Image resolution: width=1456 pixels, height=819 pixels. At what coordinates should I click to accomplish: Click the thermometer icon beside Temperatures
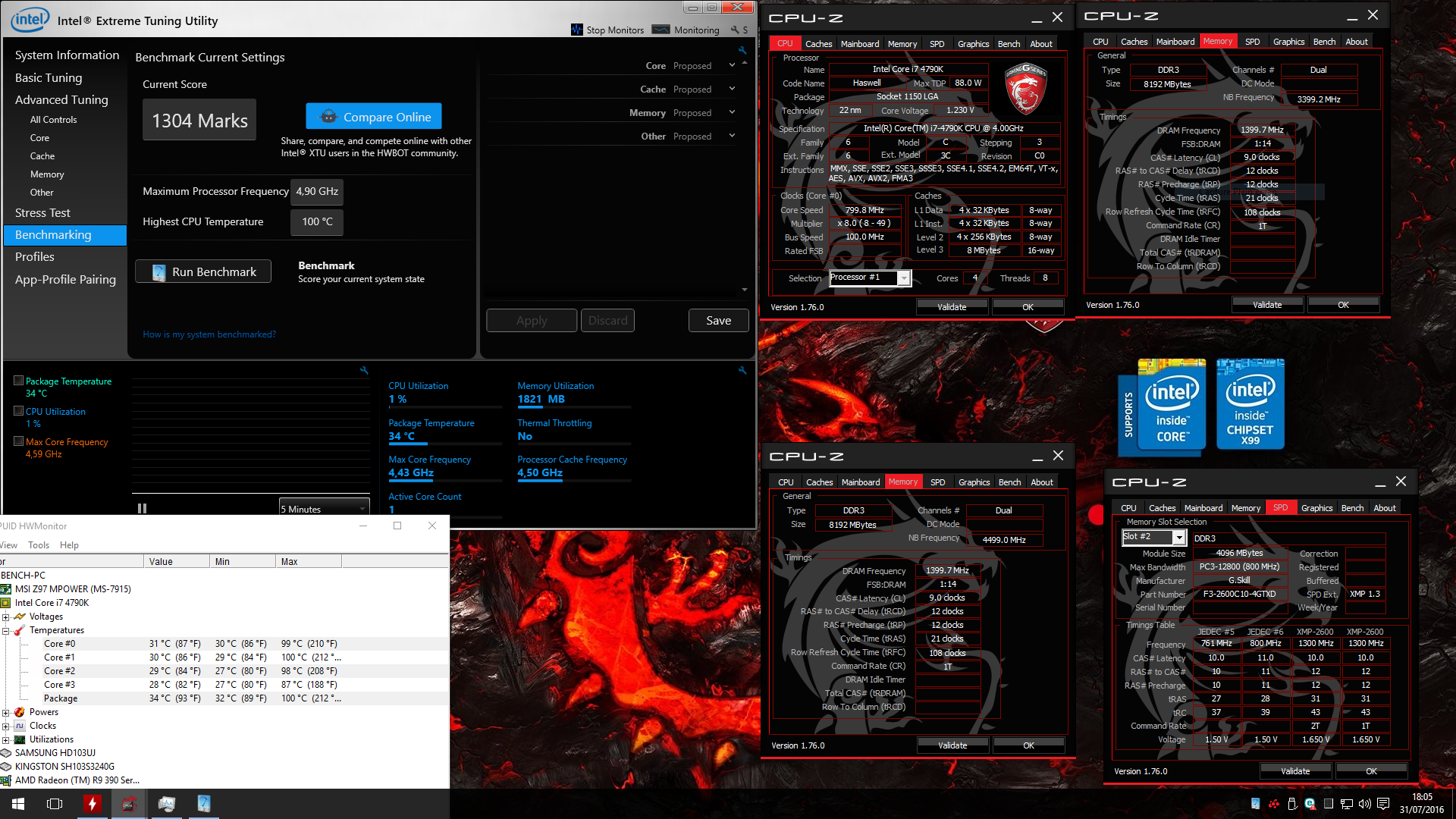(x=20, y=630)
